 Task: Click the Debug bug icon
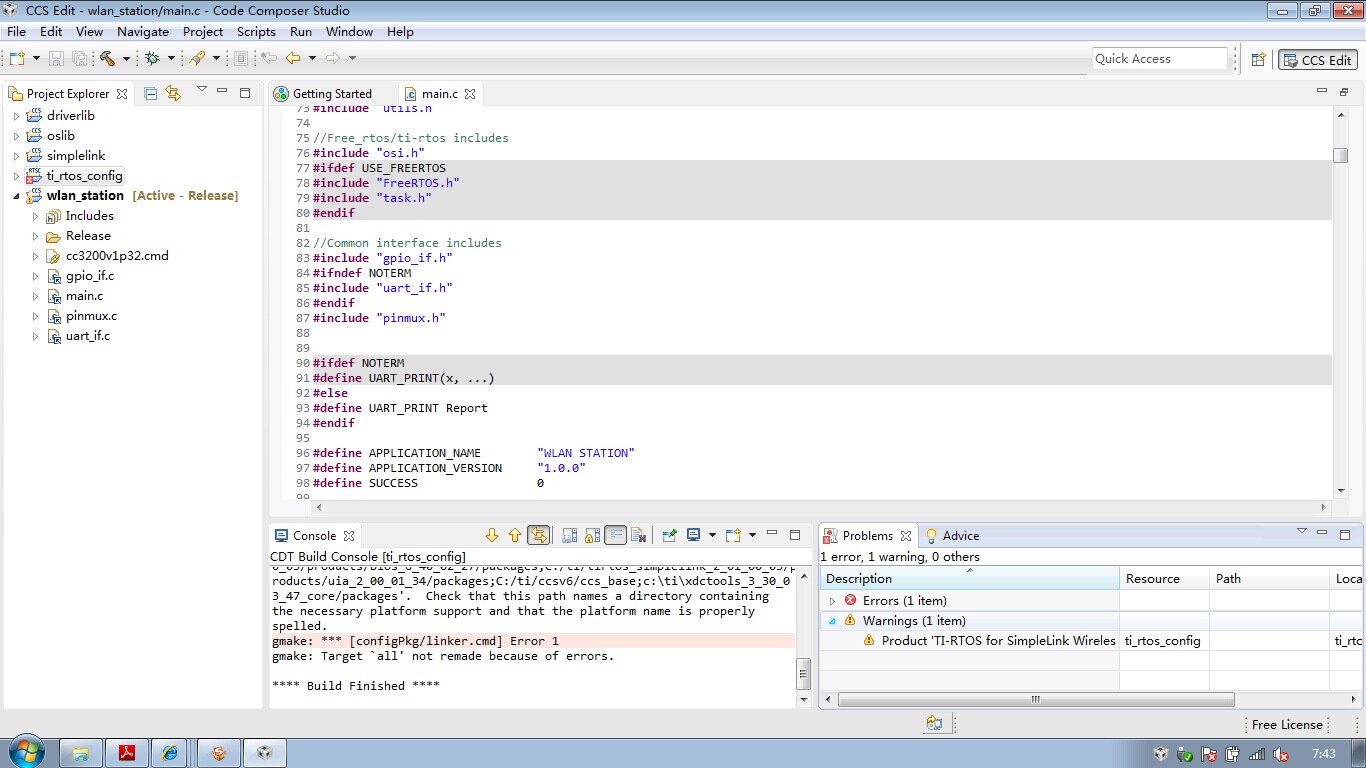[153, 59]
